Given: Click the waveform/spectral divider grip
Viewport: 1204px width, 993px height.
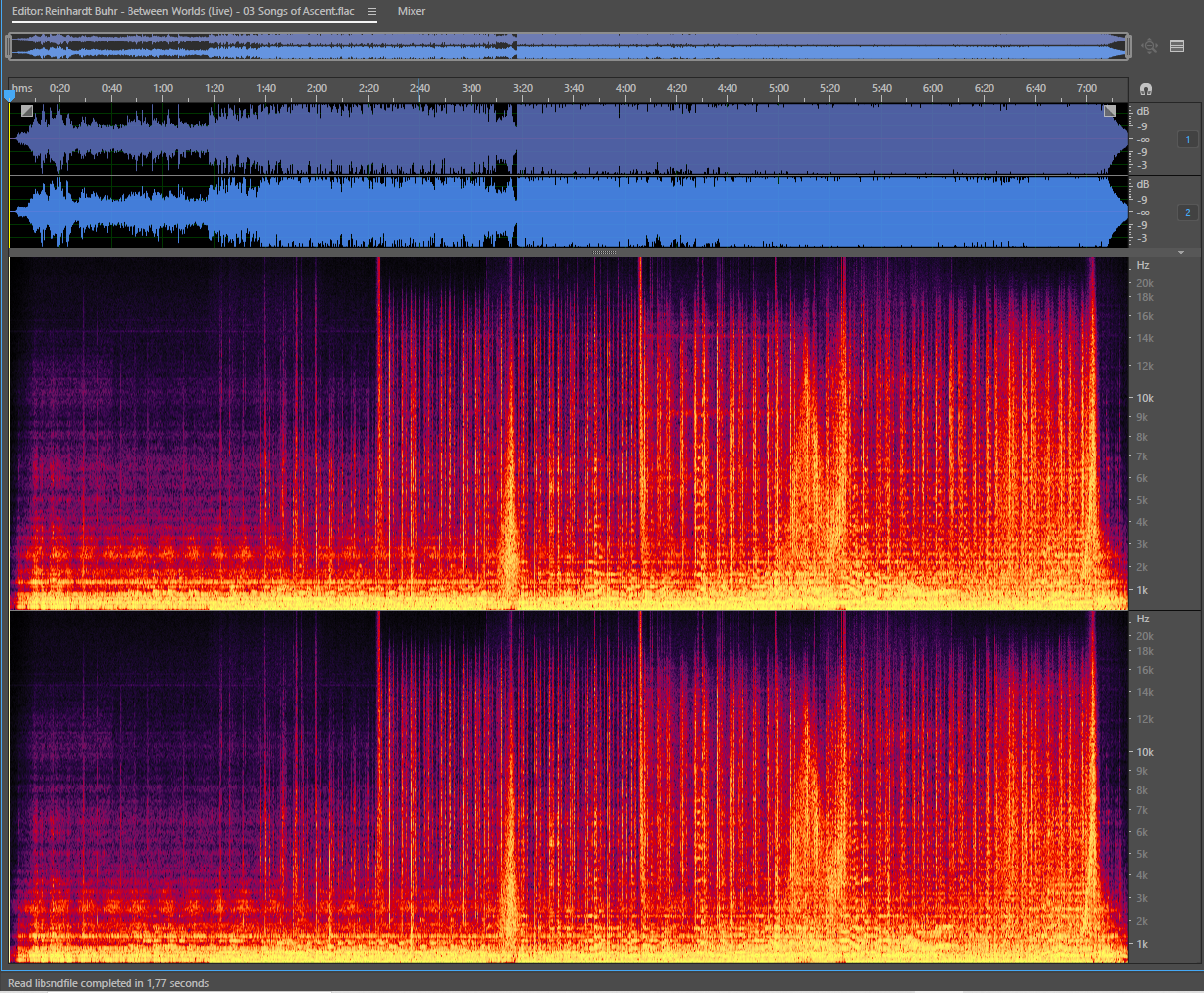Looking at the screenshot, I should pyautogui.click(x=605, y=253).
